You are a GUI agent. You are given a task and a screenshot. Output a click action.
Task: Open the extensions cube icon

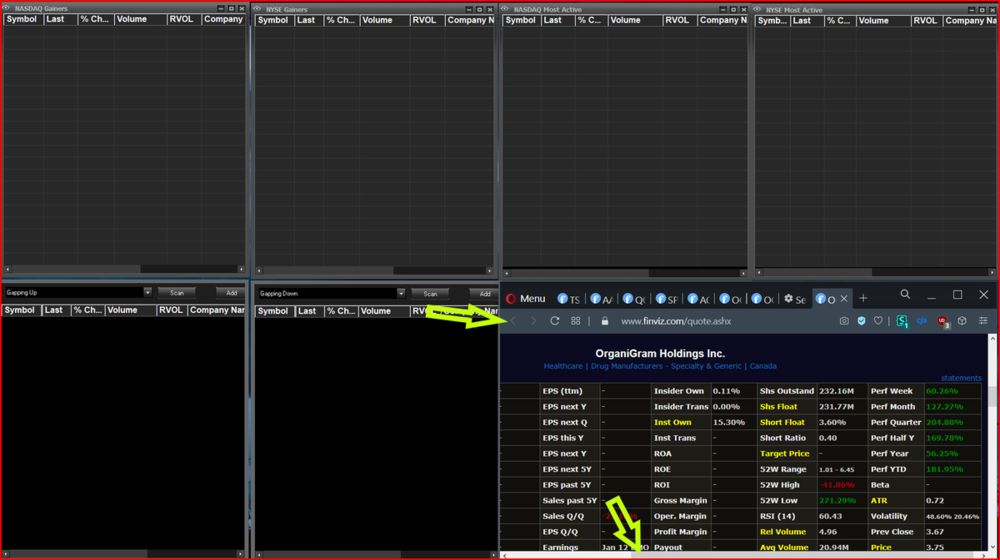click(x=962, y=321)
